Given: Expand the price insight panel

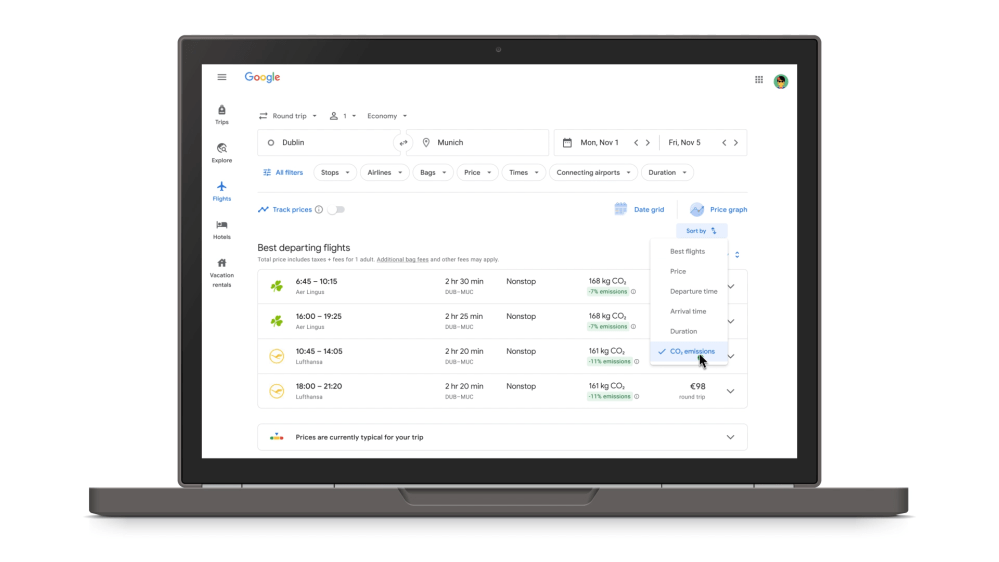Looking at the screenshot, I should 730,437.
